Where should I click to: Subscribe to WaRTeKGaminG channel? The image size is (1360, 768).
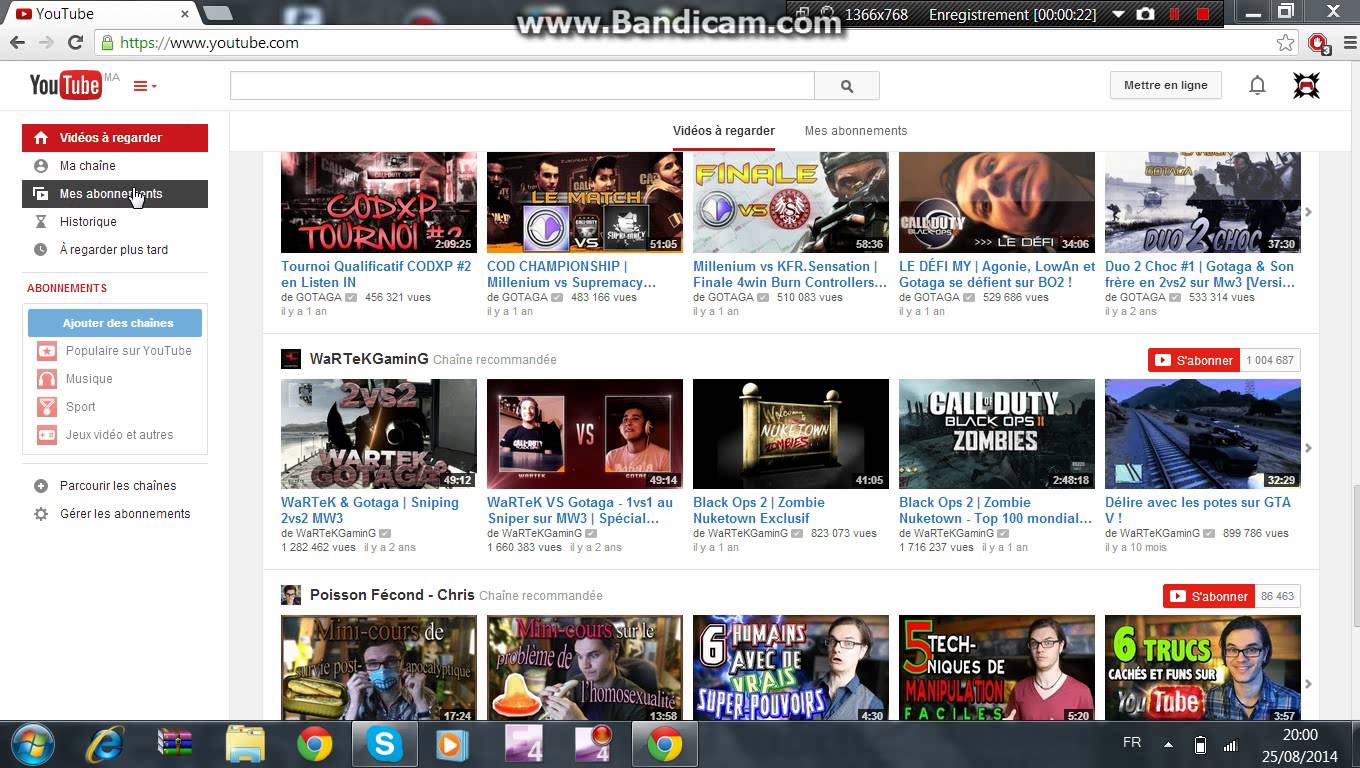pyautogui.click(x=1194, y=360)
